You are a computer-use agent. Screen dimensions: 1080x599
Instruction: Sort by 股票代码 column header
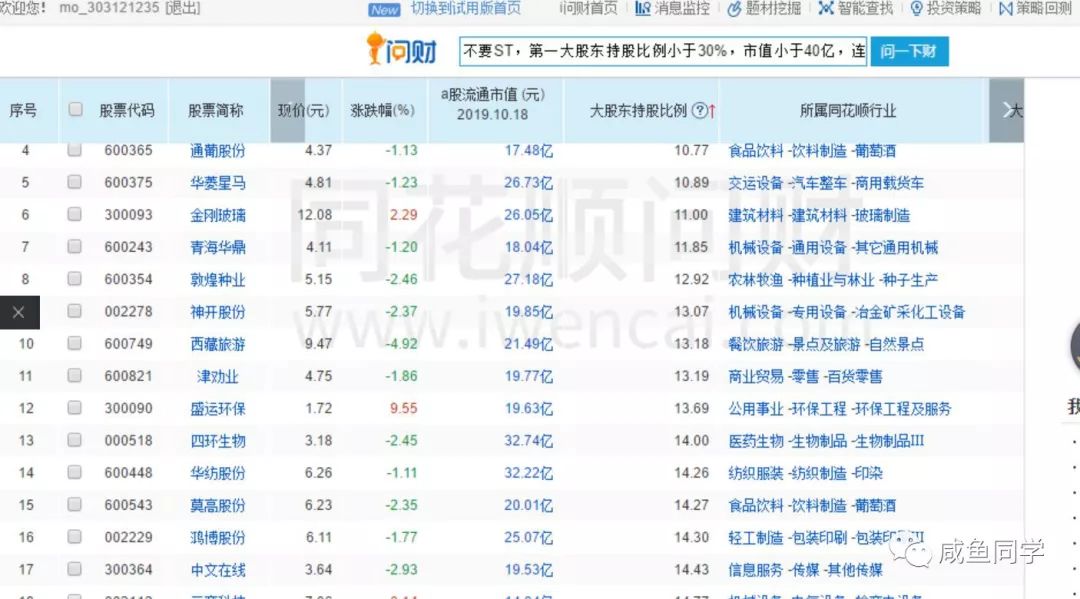127,110
